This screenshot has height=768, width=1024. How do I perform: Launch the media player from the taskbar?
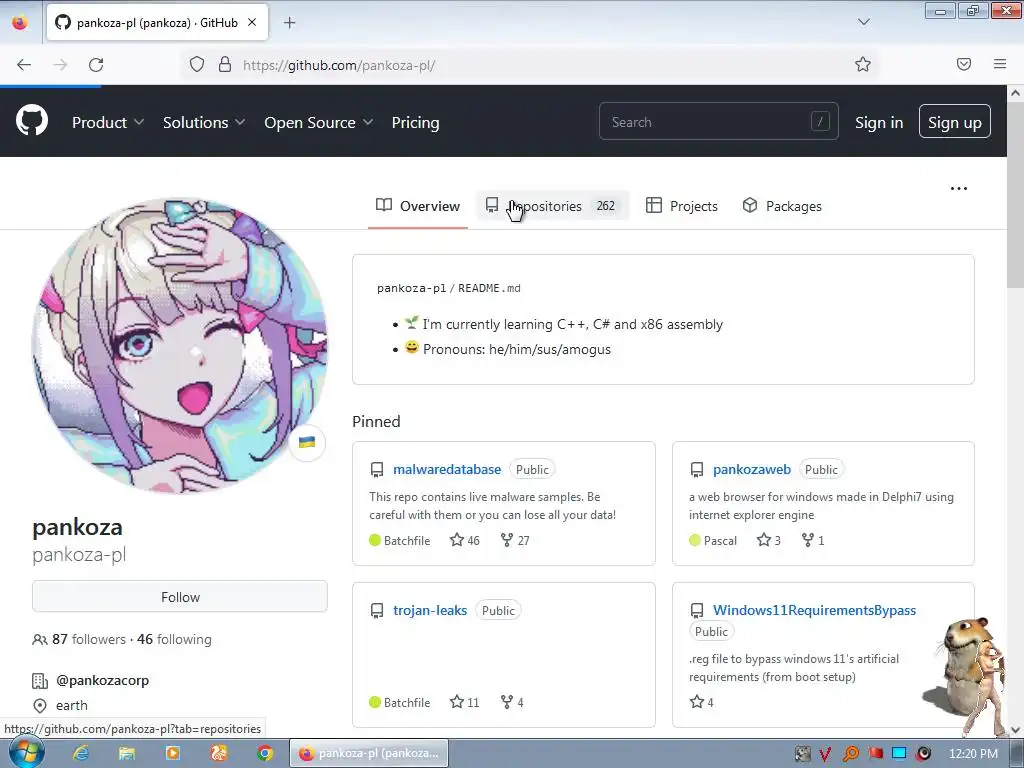[173, 753]
